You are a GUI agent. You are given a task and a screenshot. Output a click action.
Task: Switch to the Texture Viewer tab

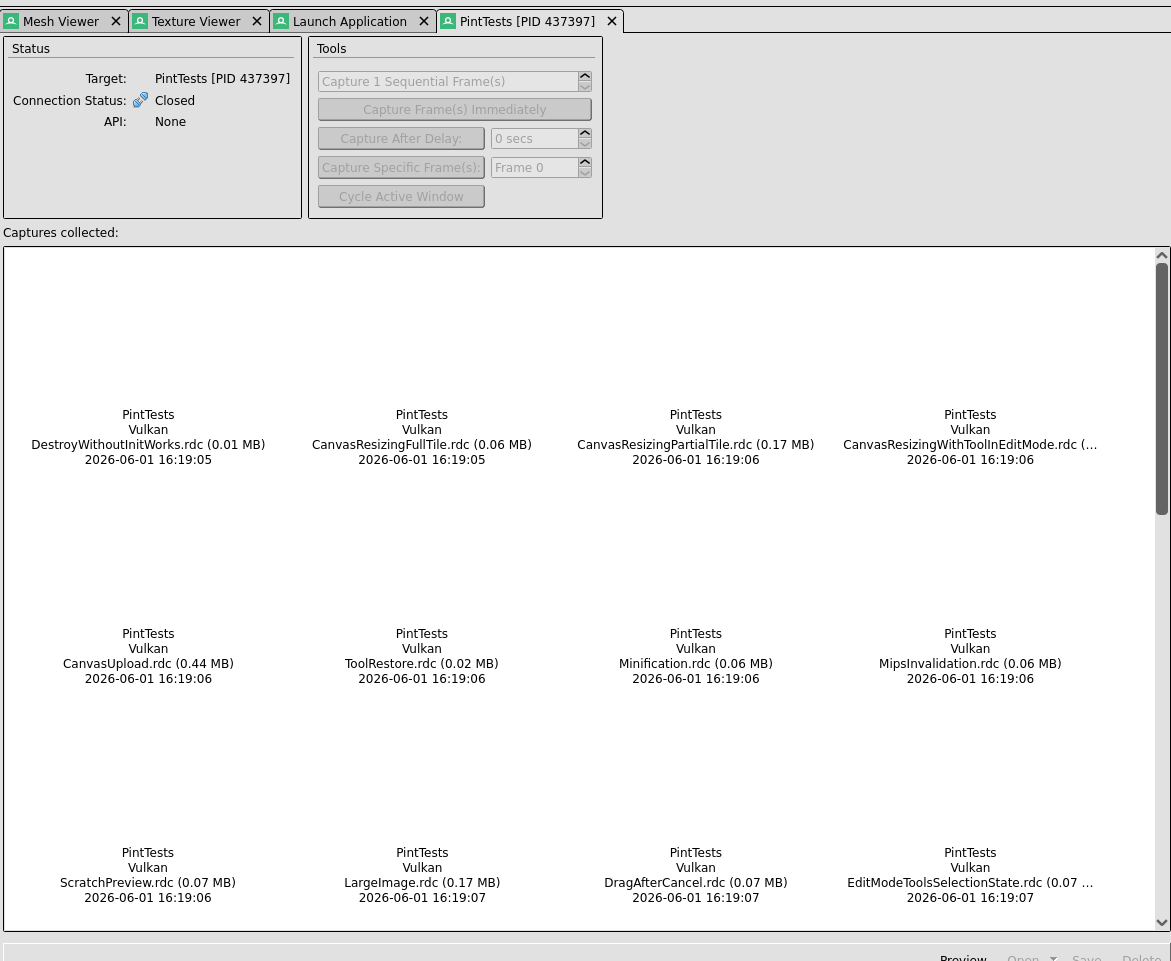pyautogui.click(x=196, y=22)
